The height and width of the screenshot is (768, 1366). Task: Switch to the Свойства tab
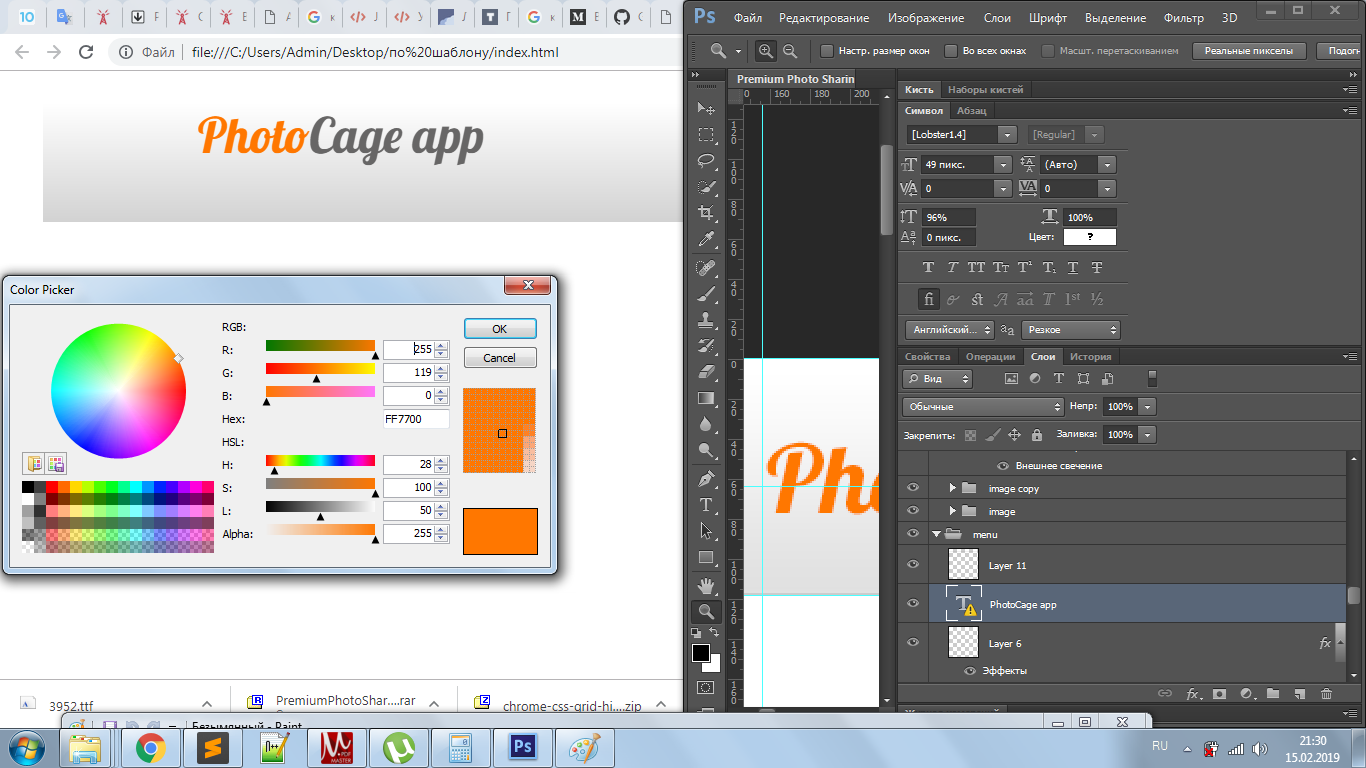(x=927, y=357)
